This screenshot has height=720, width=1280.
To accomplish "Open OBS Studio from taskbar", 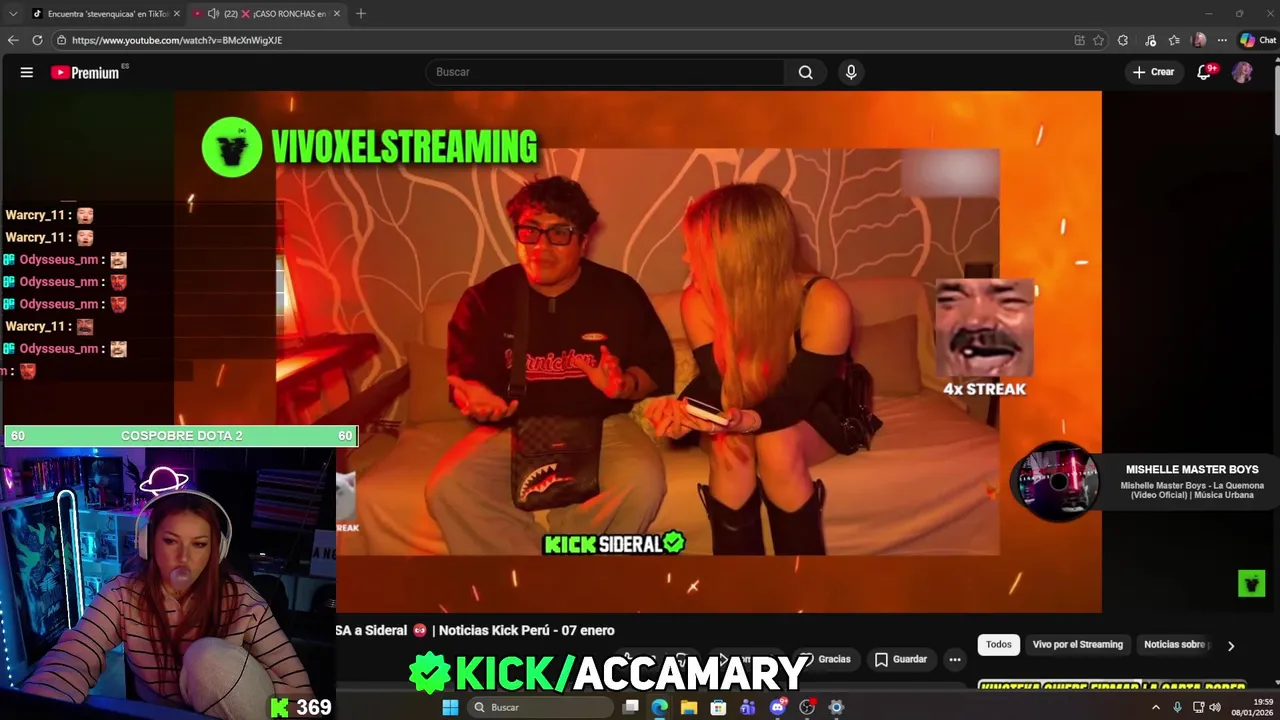I will coord(807,707).
